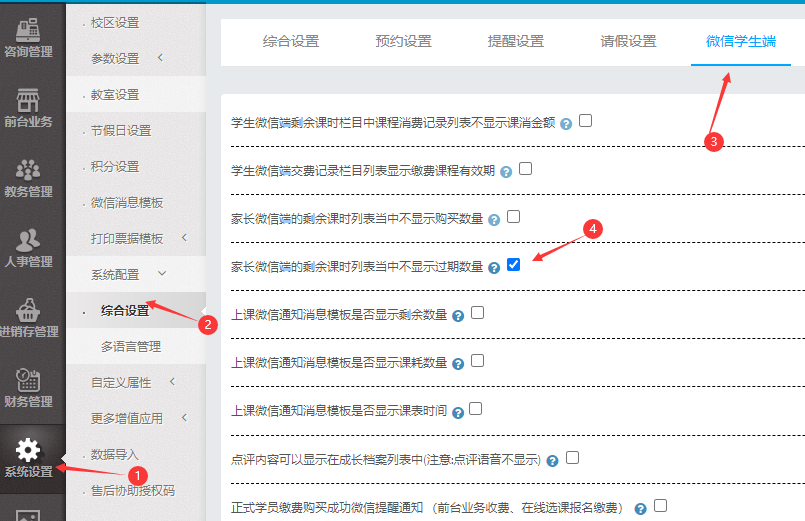This screenshot has width=805, height=521.
Task: Check 正式学员缴费购买成功微信提醒通知 box
Action: [x=660, y=506]
